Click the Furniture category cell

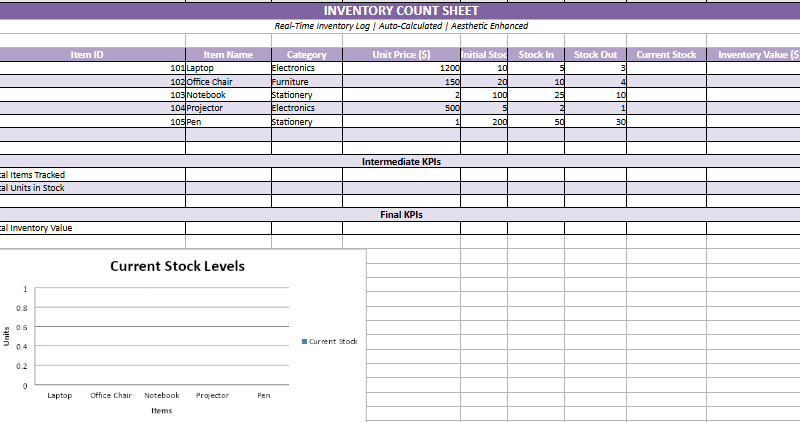point(307,82)
